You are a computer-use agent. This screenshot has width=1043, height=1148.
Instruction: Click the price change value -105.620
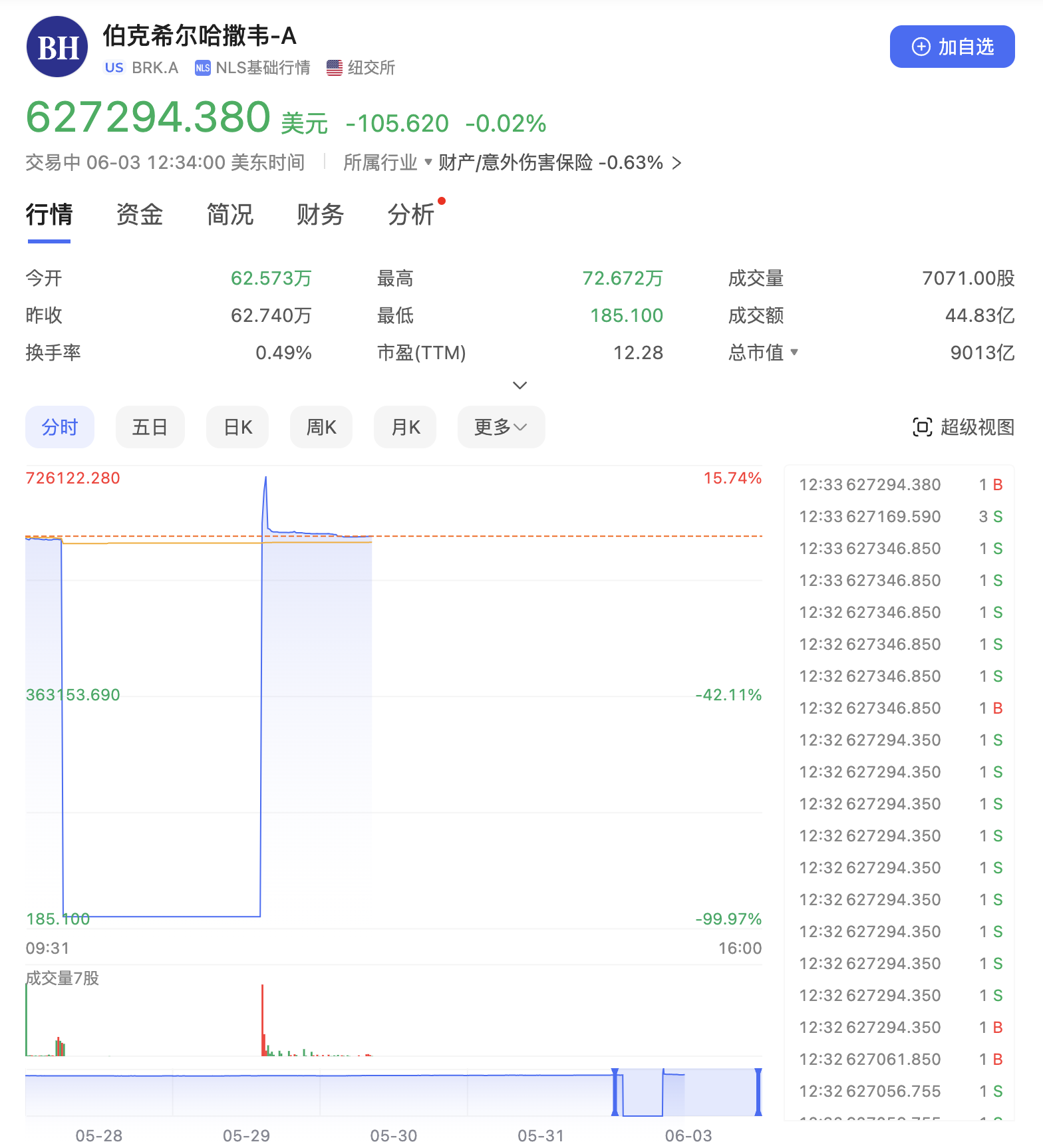[x=397, y=124]
